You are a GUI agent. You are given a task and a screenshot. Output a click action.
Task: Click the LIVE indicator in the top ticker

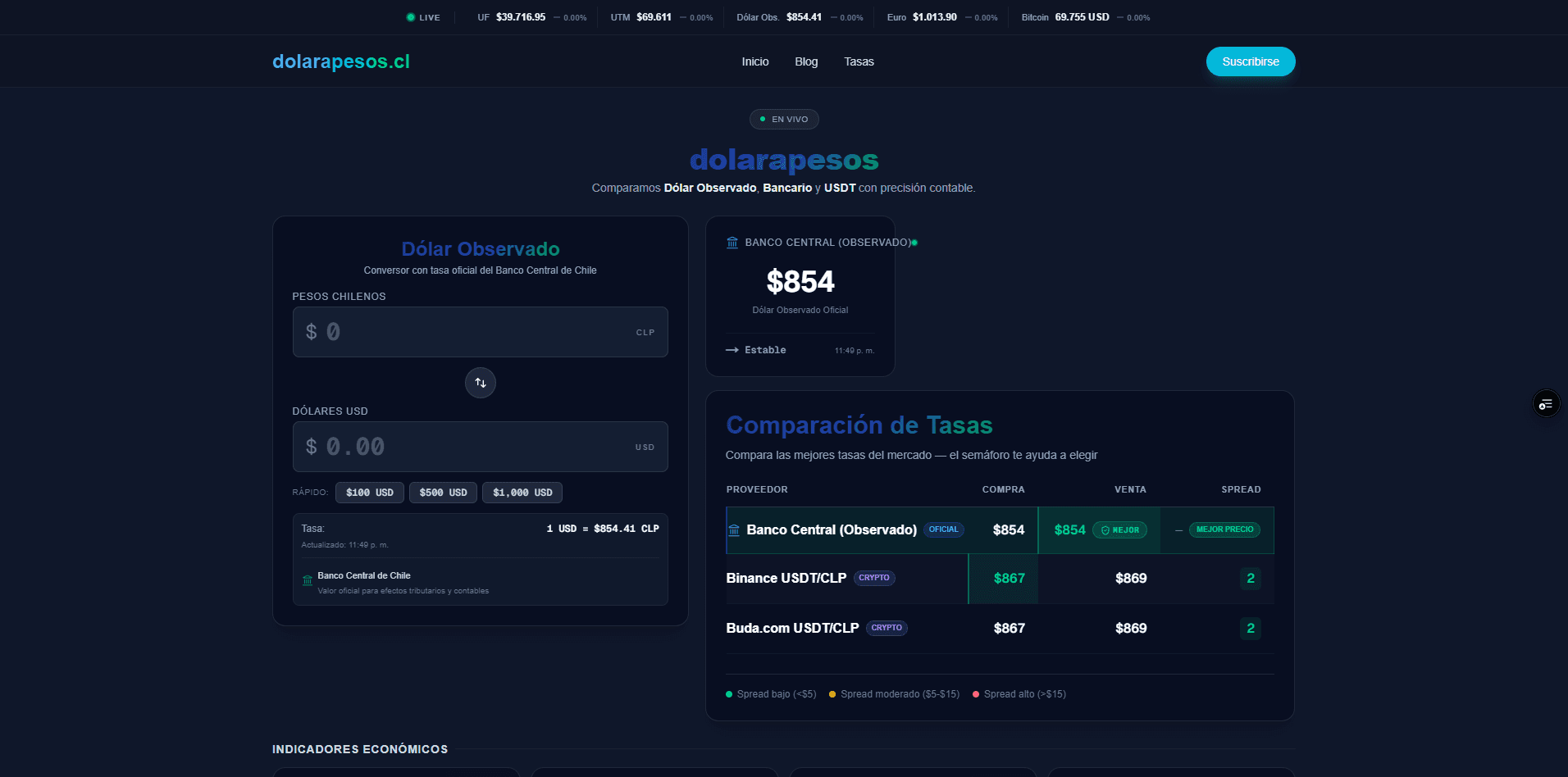coord(423,16)
